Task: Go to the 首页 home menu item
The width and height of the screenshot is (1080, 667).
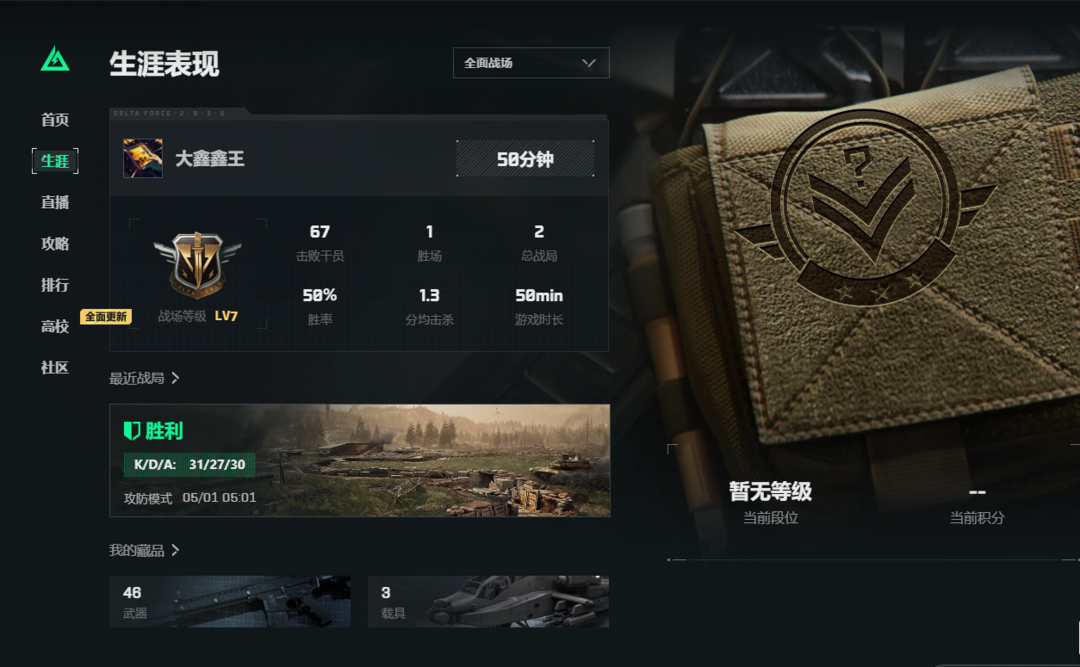Action: click(x=55, y=120)
